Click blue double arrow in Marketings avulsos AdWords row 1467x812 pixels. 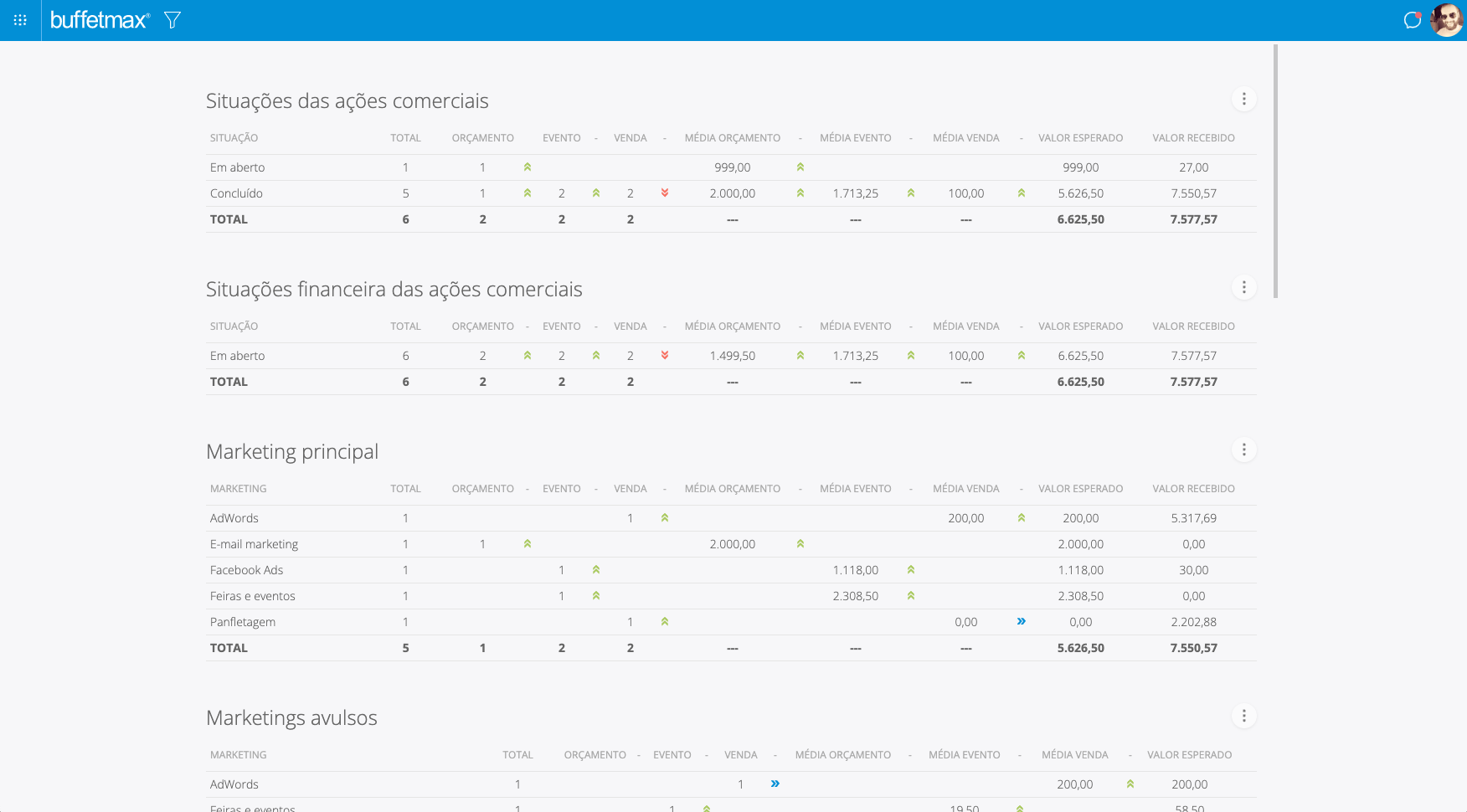coord(775,784)
